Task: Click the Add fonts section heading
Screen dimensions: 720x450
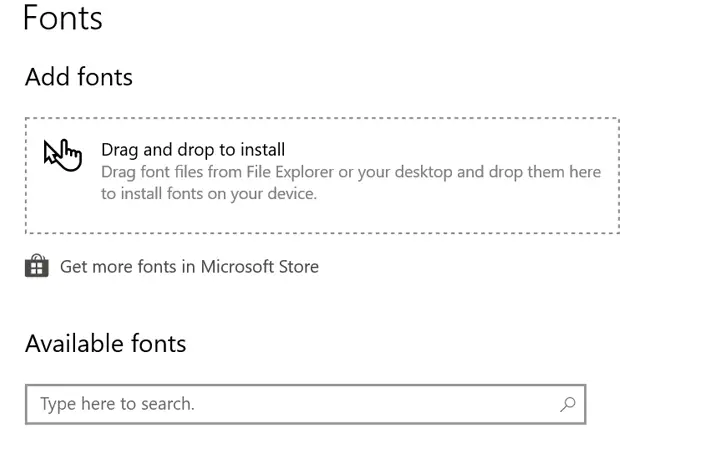Action: (79, 77)
